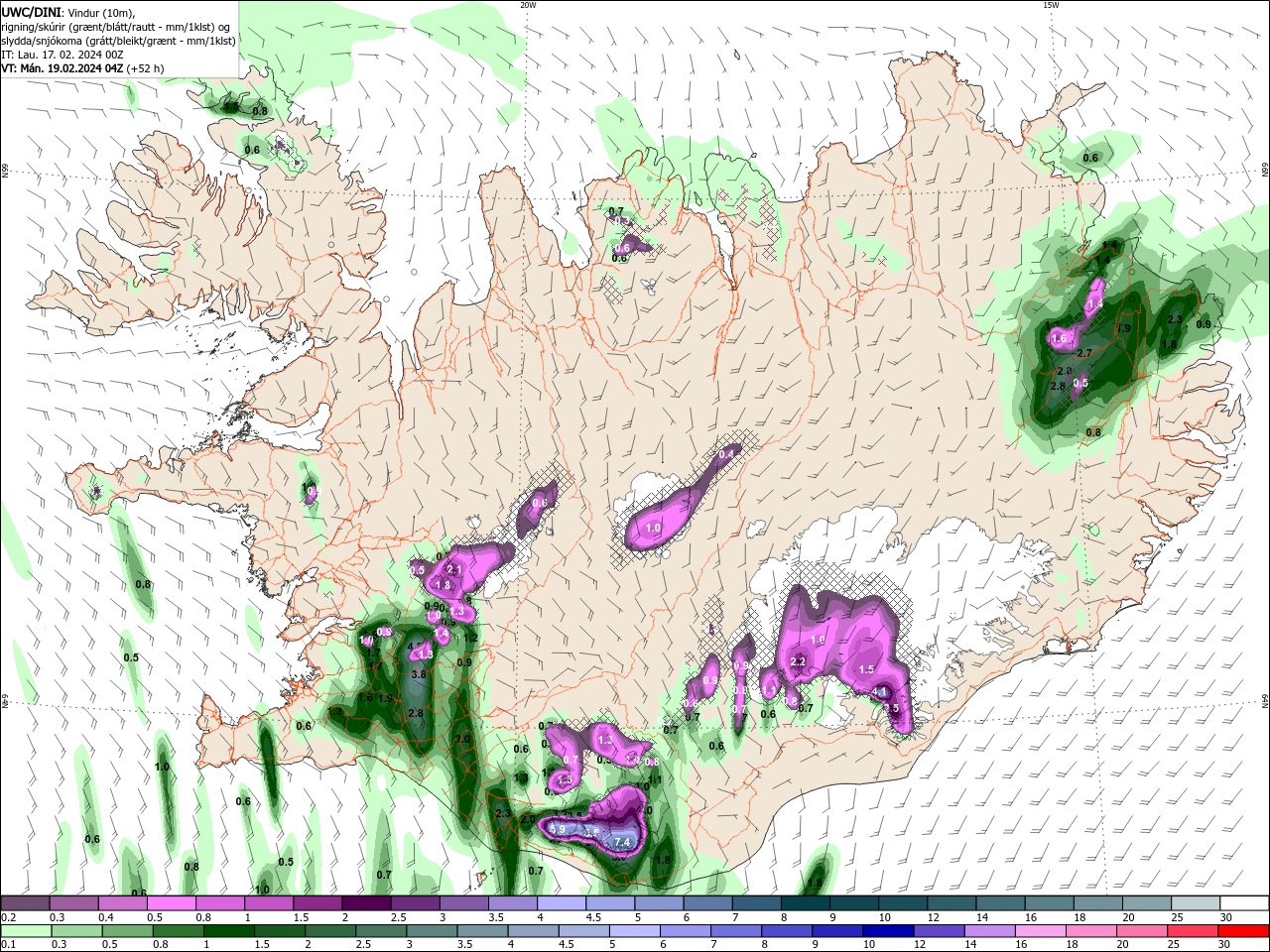The image size is (1270, 952).
Task: Select the dark navy rain swatch right of 10
Action: point(887,931)
